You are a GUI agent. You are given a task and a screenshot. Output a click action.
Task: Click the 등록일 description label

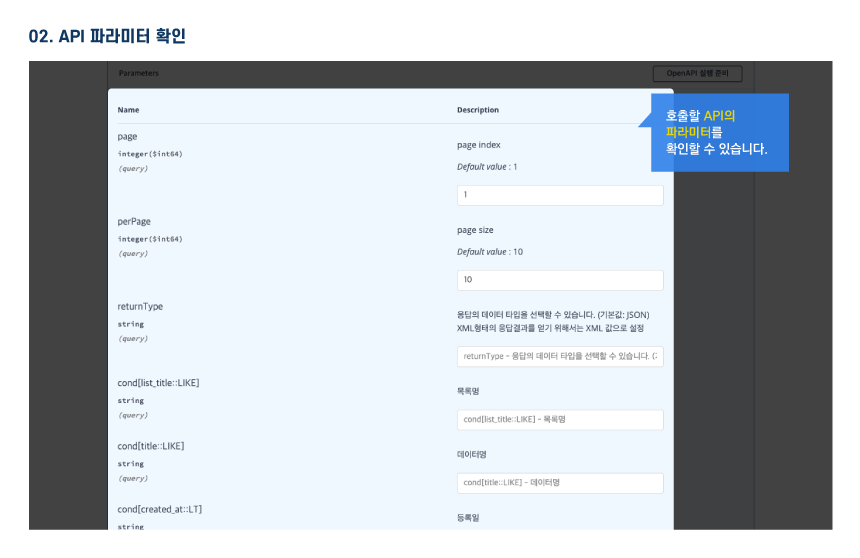click(470, 518)
